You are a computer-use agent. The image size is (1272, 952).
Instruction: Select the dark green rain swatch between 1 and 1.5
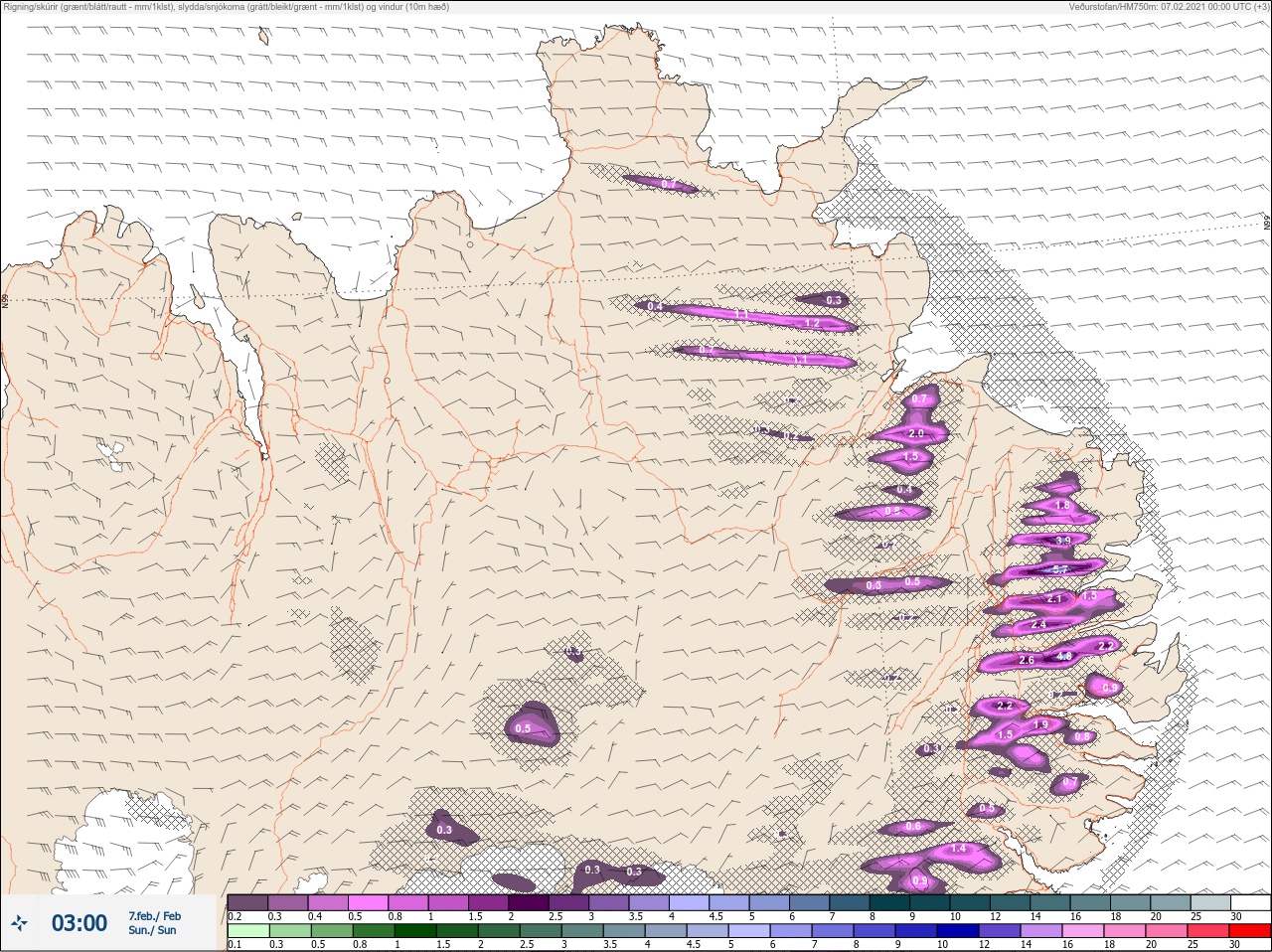coord(416,931)
